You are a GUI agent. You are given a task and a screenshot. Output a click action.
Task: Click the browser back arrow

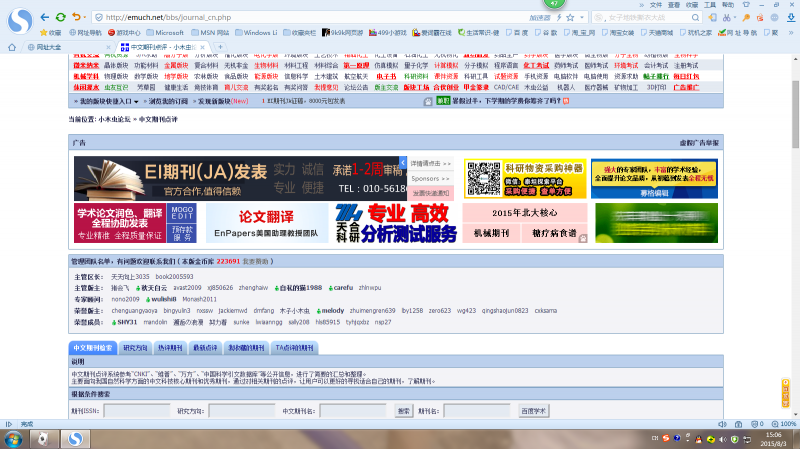tap(44, 17)
